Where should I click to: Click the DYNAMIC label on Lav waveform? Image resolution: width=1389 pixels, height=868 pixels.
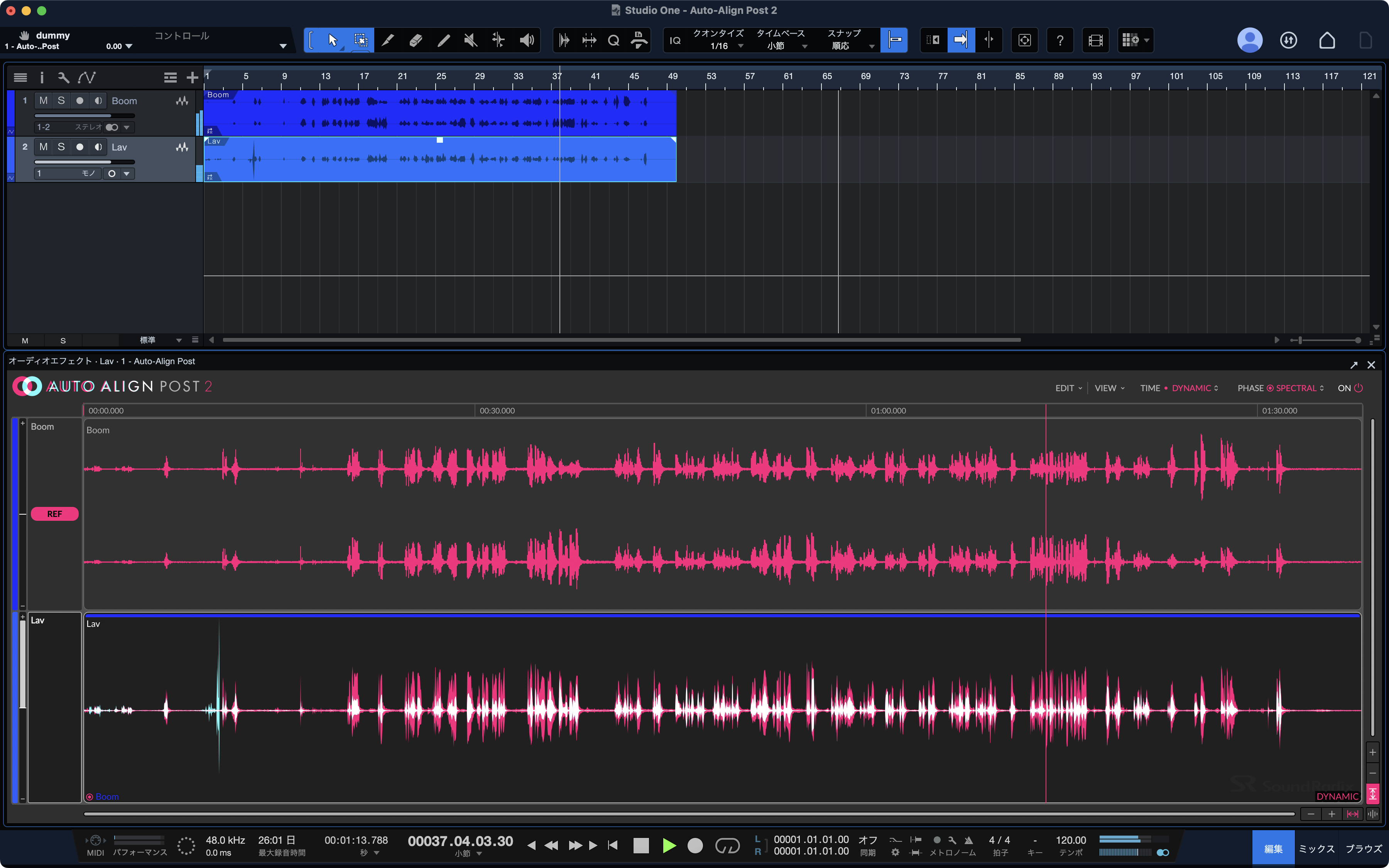[1337, 796]
